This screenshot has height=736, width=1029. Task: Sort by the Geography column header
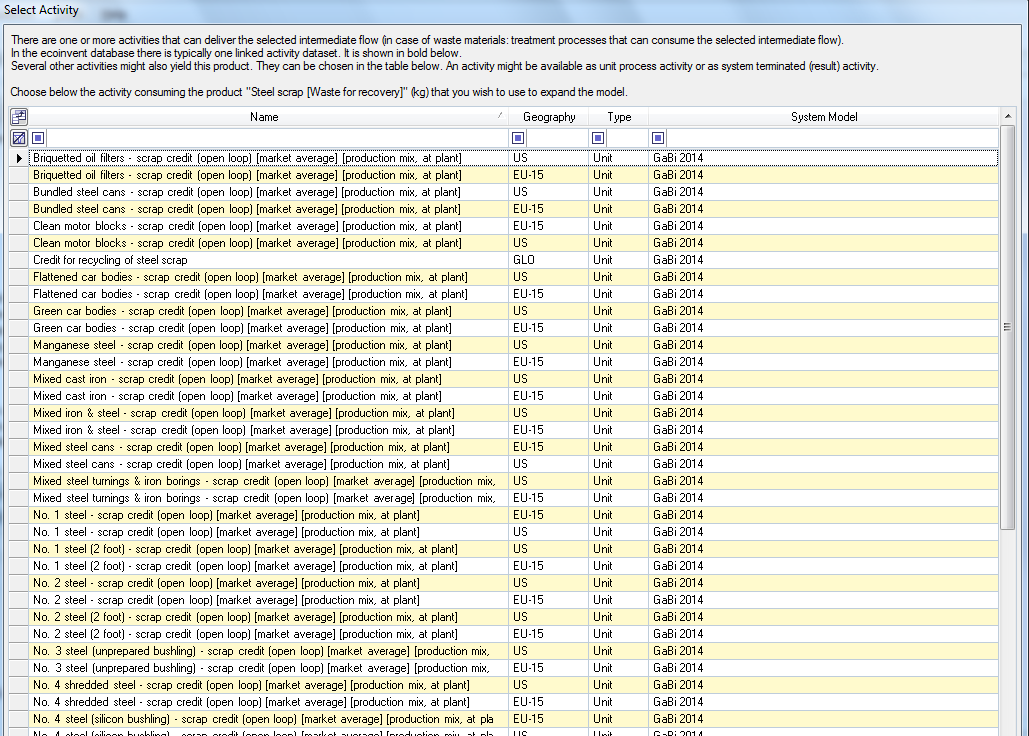click(549, 117)
